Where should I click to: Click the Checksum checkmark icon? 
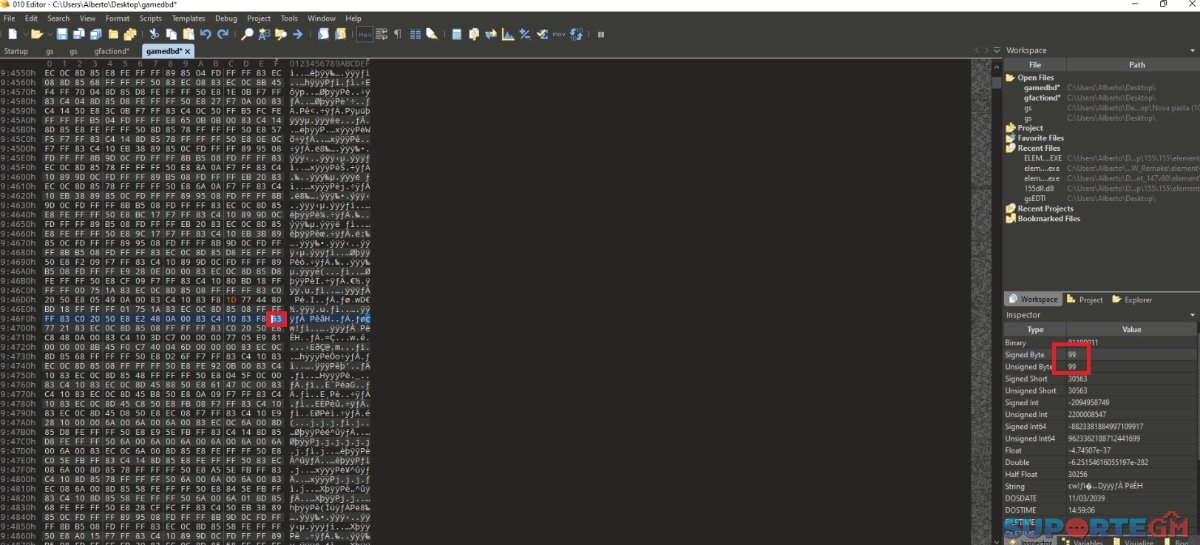[x=543, y=34]
